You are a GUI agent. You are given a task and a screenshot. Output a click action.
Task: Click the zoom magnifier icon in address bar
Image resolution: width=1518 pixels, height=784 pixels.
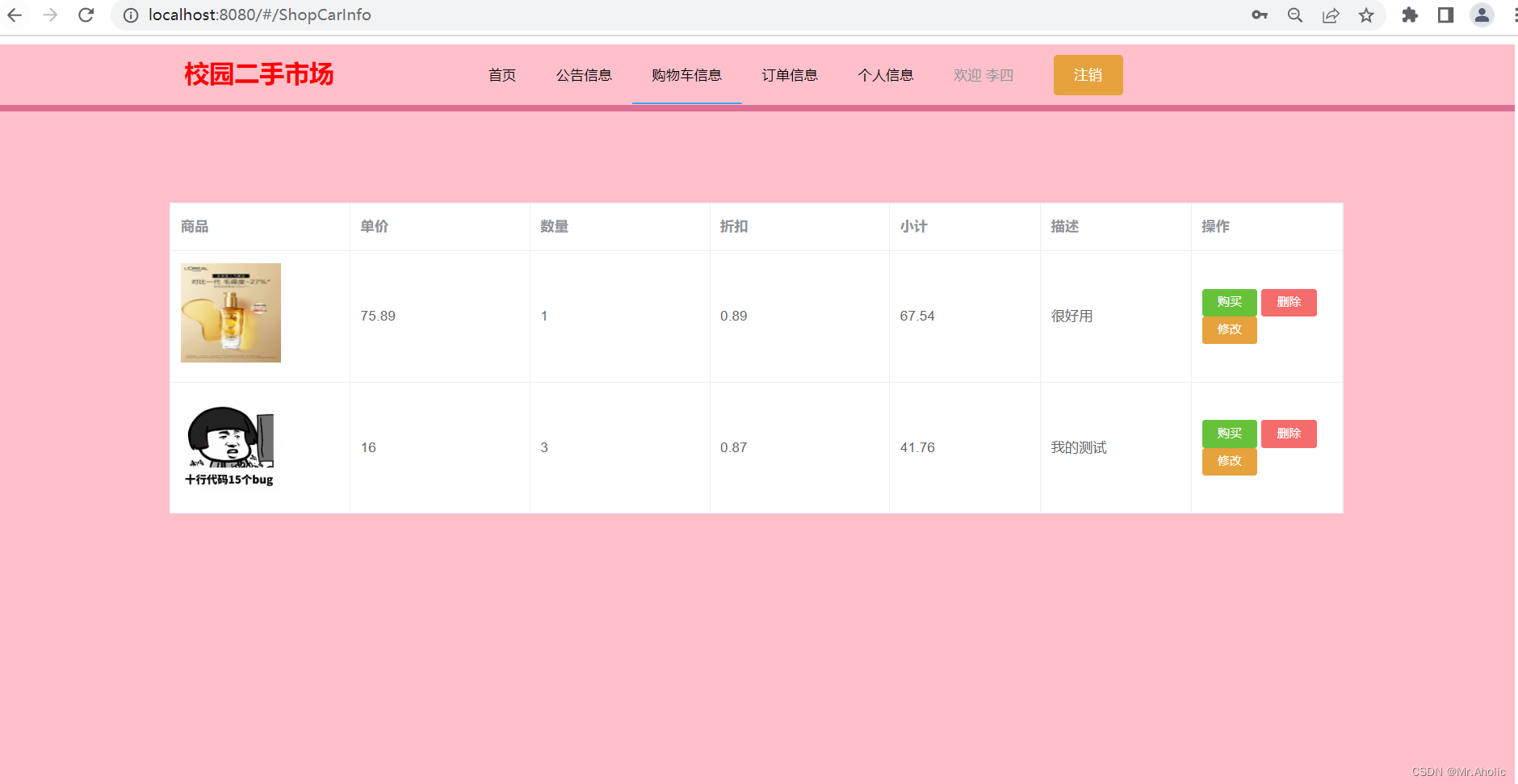coord(1295,15)
